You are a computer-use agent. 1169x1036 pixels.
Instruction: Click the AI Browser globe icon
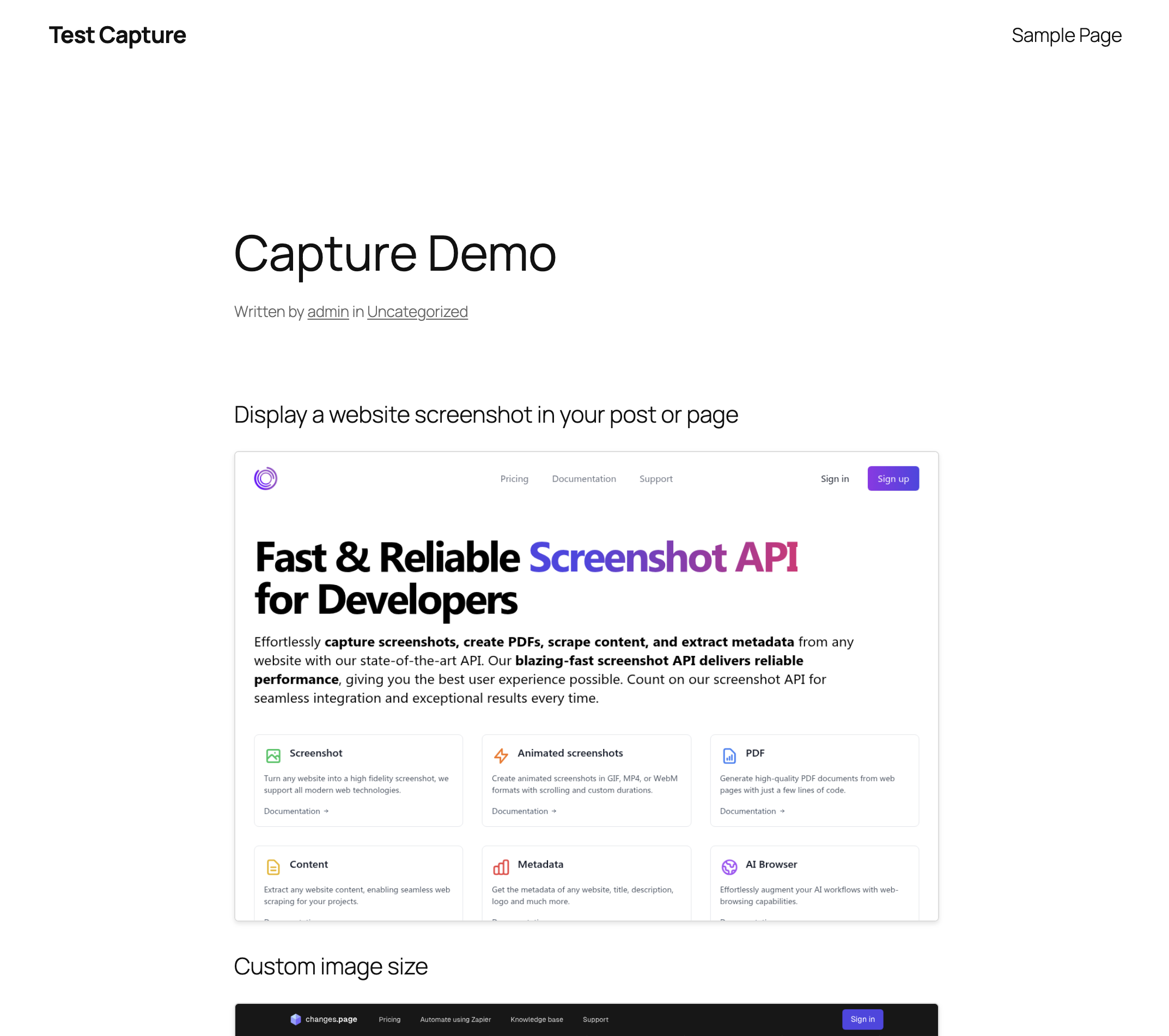[x=729, y=867]
